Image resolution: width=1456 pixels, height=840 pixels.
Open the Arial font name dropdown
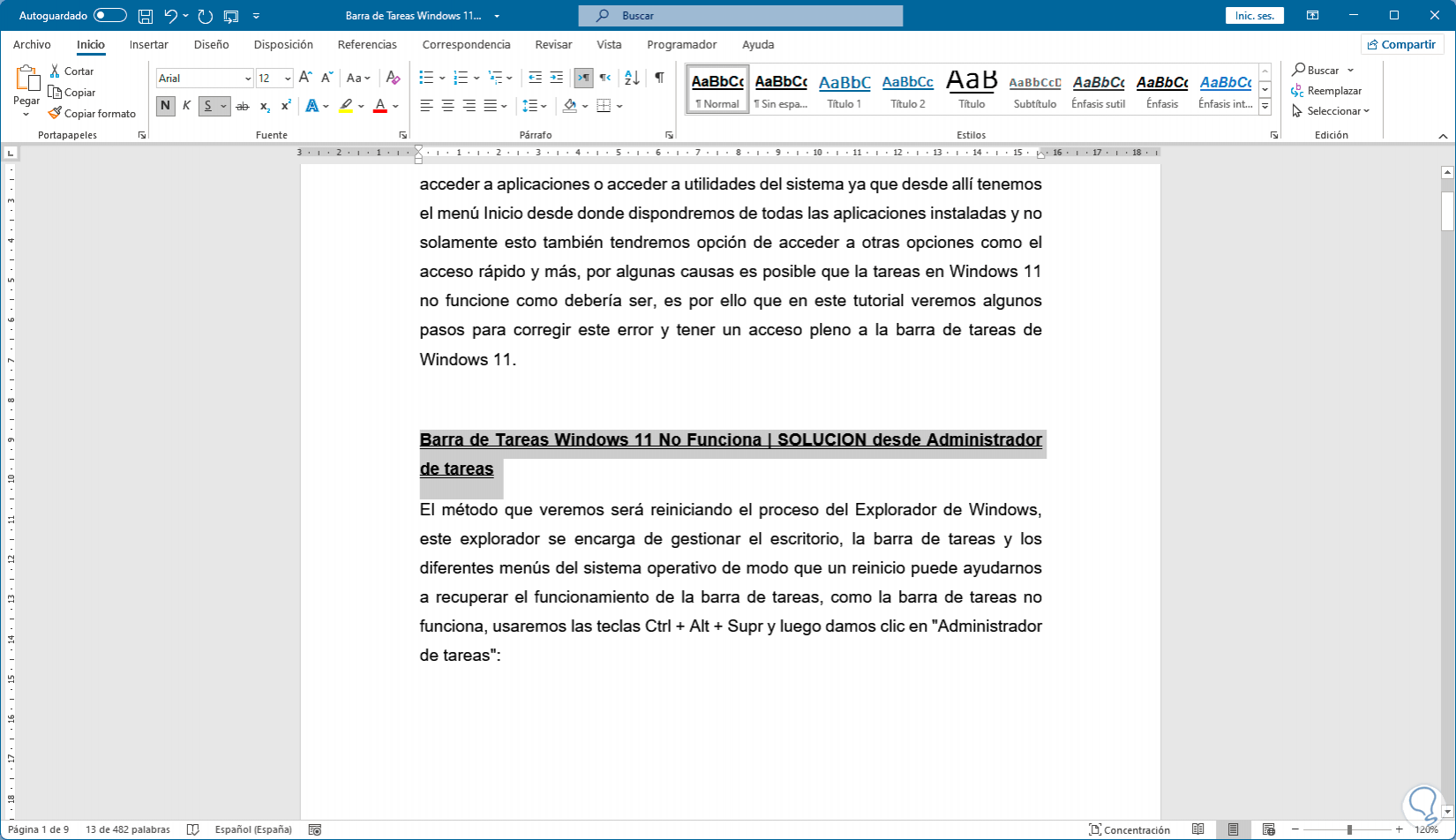[x=248, y=79]
